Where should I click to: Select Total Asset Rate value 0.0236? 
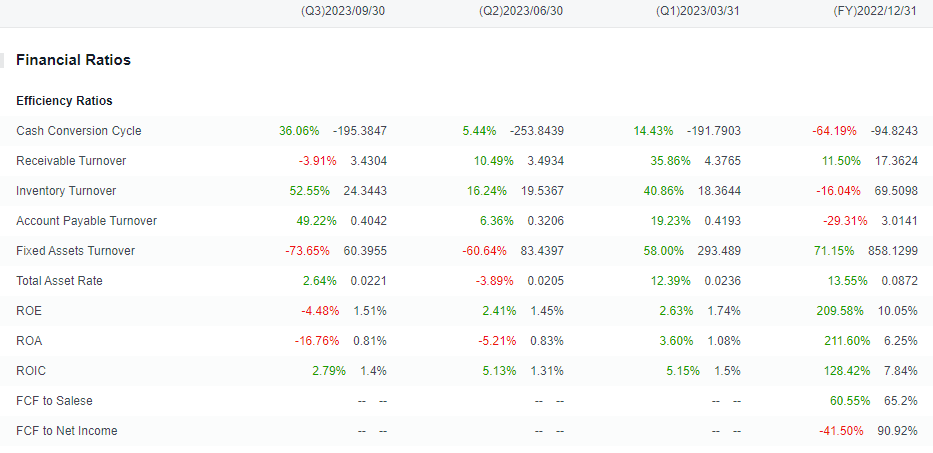tap(723, 281)
